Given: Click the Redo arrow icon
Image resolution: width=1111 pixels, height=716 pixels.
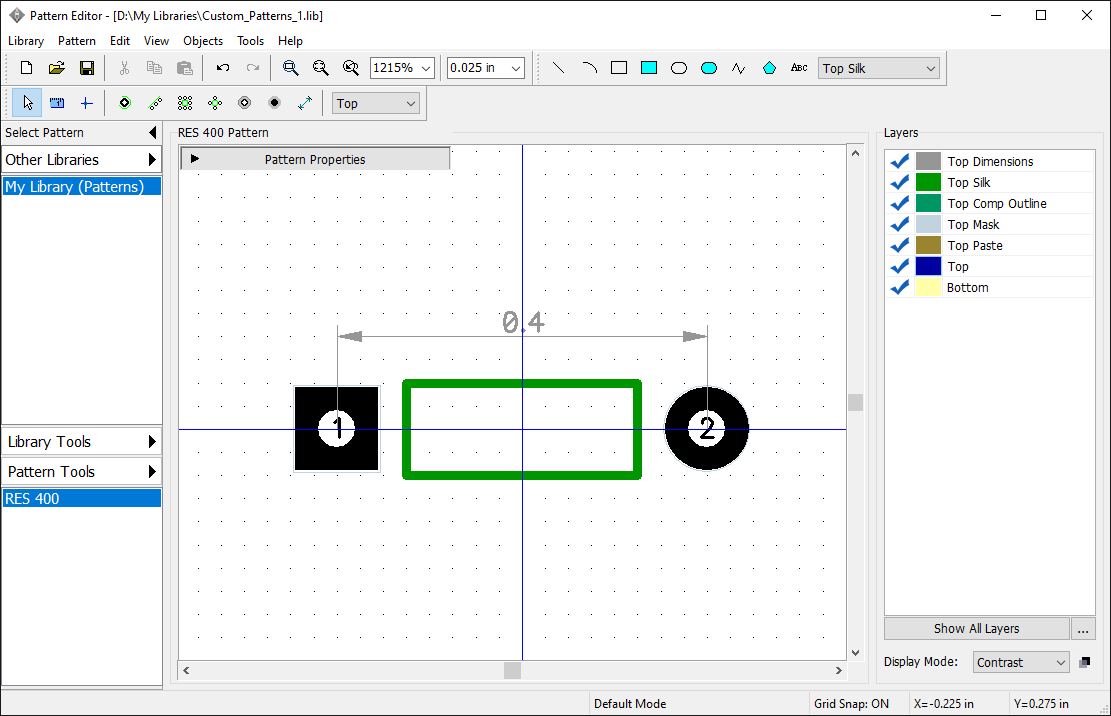Looking at the screenshot, I should click(x=252, y=68).
